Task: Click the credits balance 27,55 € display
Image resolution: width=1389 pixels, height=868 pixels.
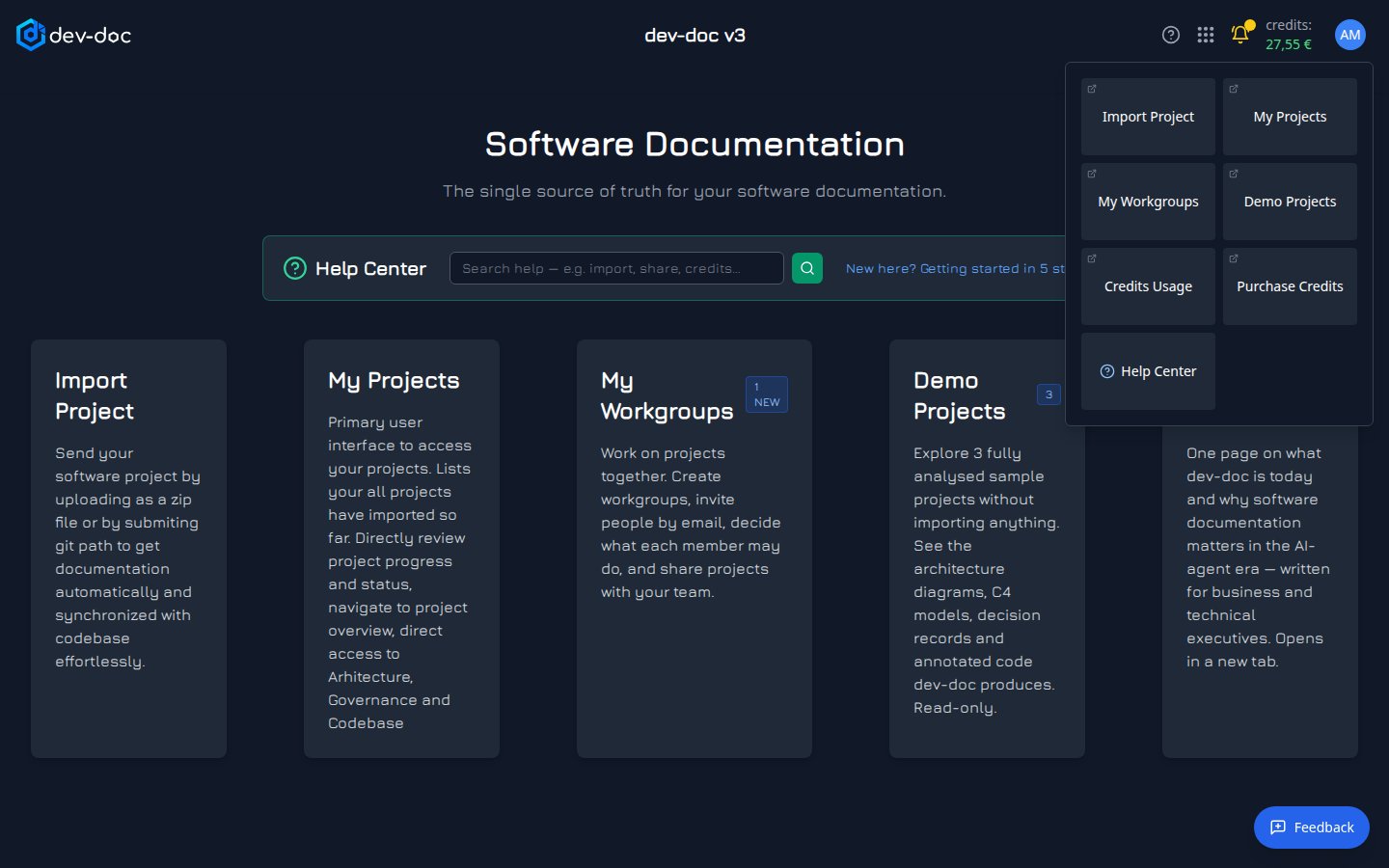Action: [1289, 44]
